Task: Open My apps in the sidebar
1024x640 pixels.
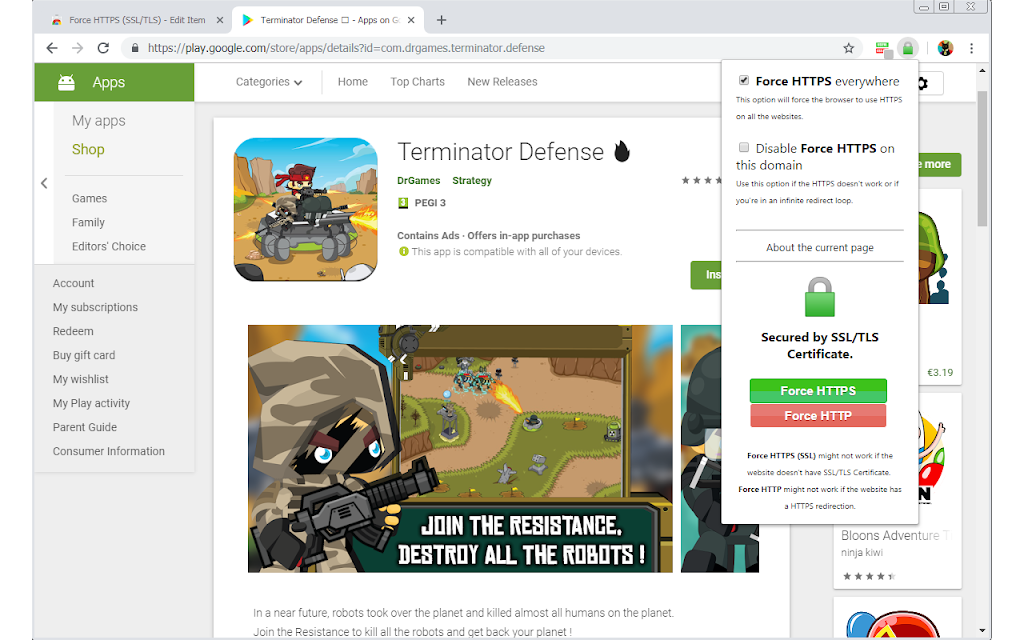Action: point(99,121)
